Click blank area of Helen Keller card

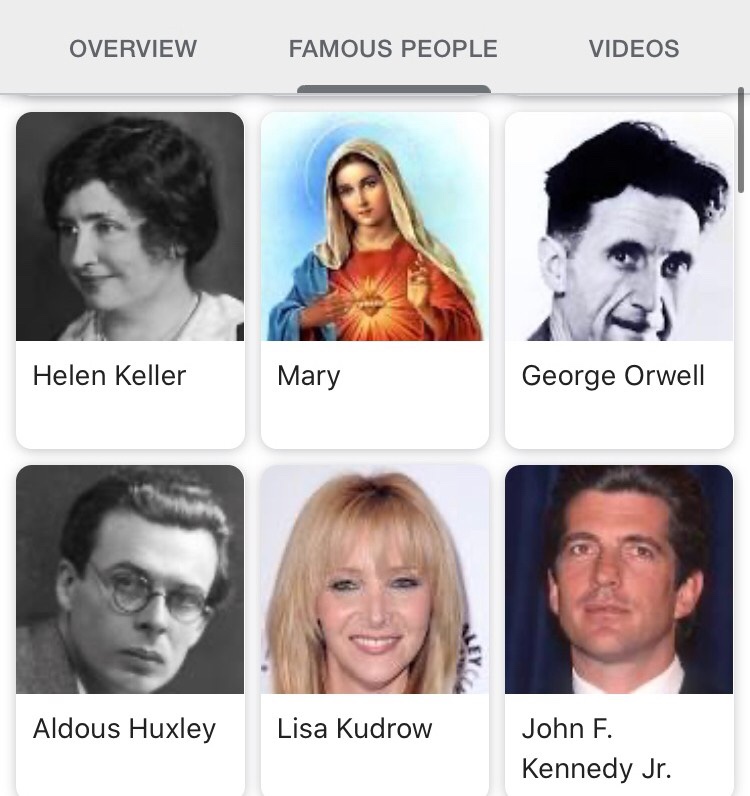point(130,419)
